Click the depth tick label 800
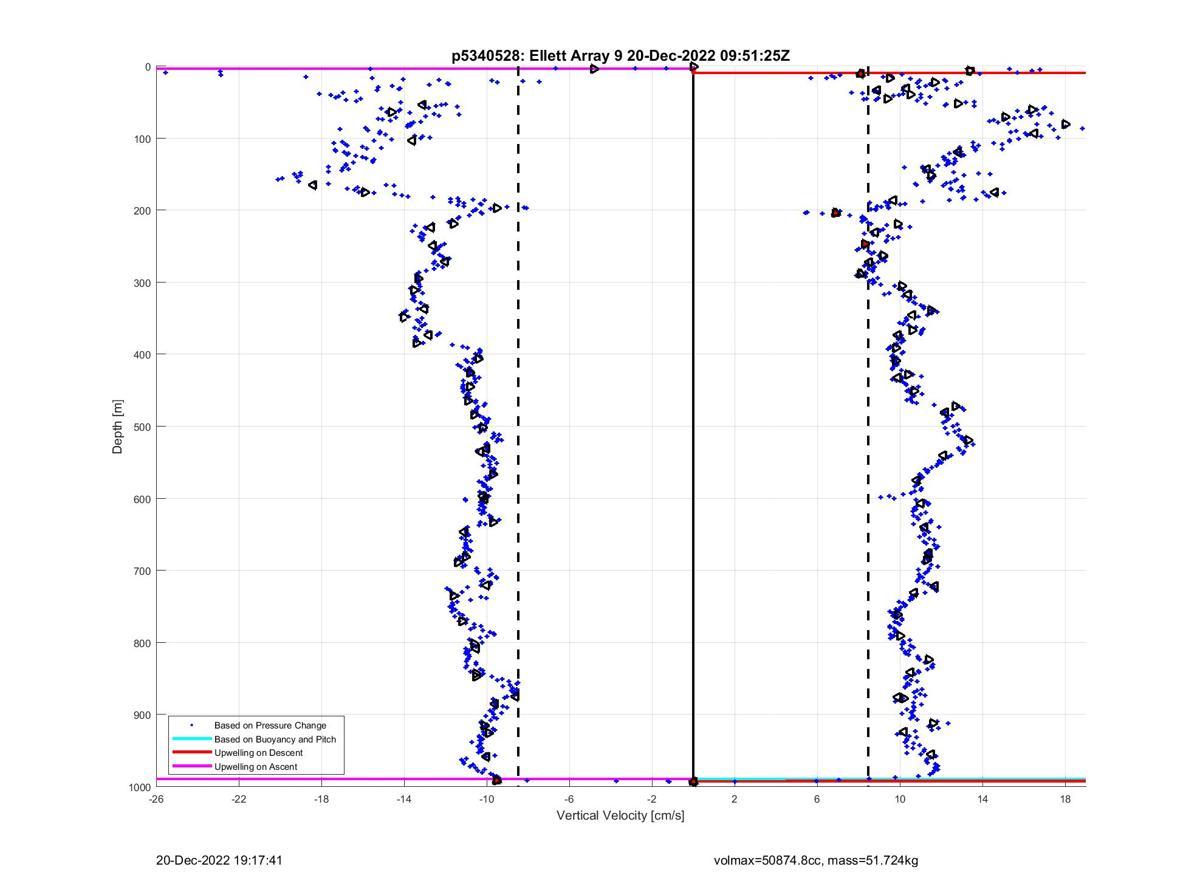1200x885 pixels. click(x=142, y=642)
